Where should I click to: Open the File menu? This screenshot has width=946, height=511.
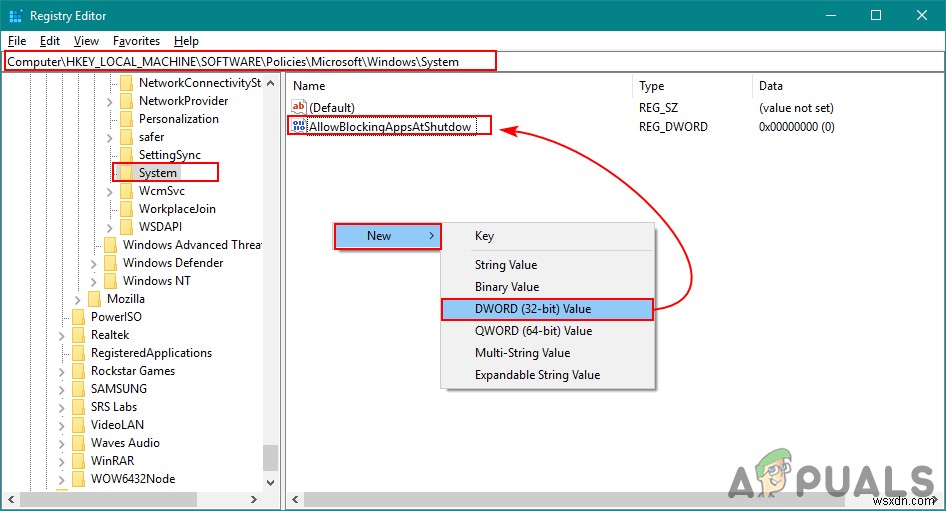pos(17,40)
